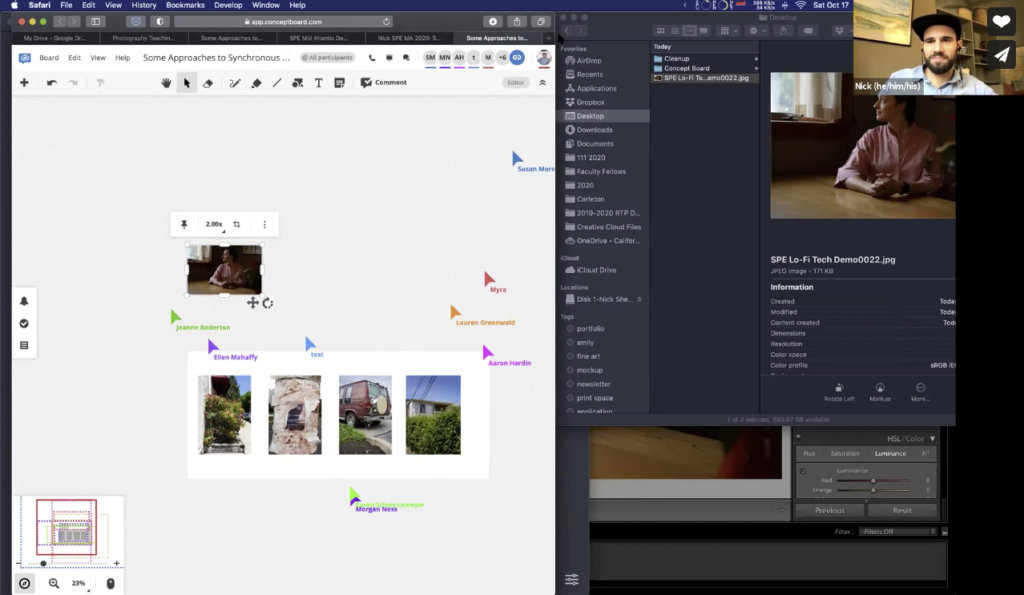The width and height of the screenshot is (1024, 595).
Task: Click Markup in Finder preview
Action: tap(880, 393)
